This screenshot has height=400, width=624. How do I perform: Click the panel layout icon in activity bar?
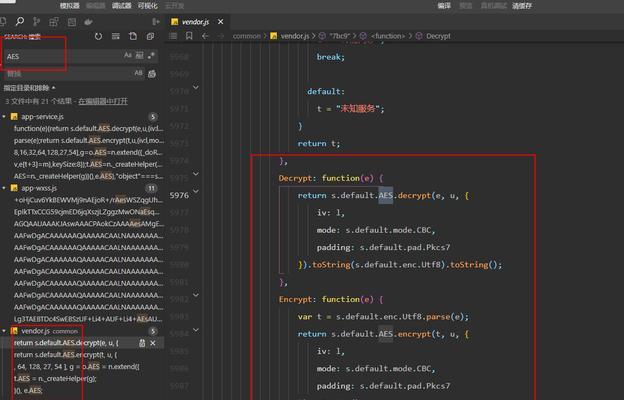point(72,22)
